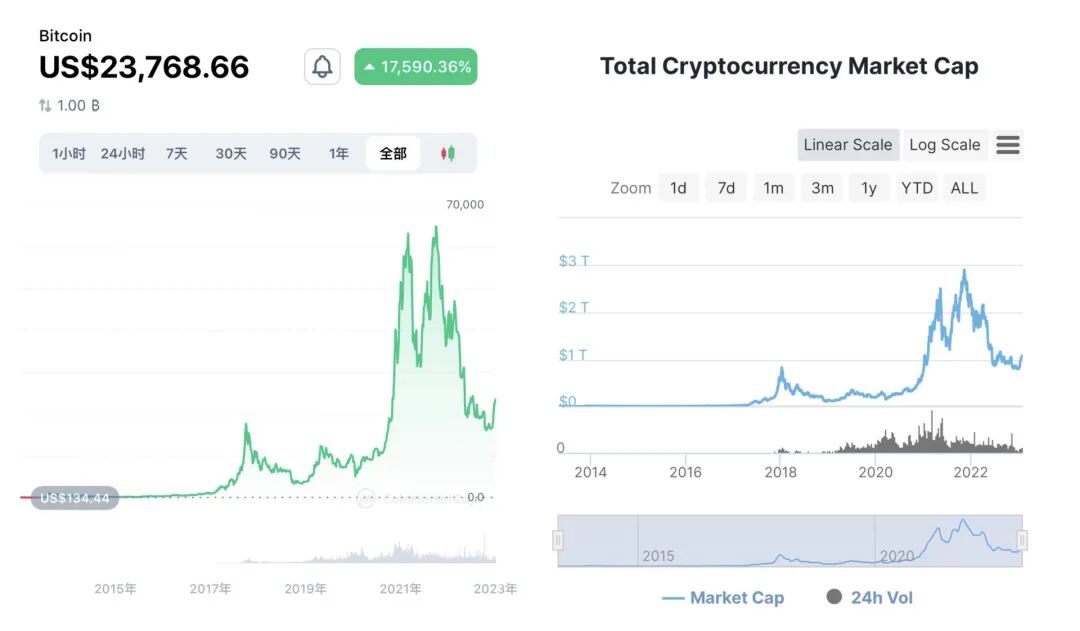Zoom market cap chart to 3m
1080x631 pixels.
(822, 188)
